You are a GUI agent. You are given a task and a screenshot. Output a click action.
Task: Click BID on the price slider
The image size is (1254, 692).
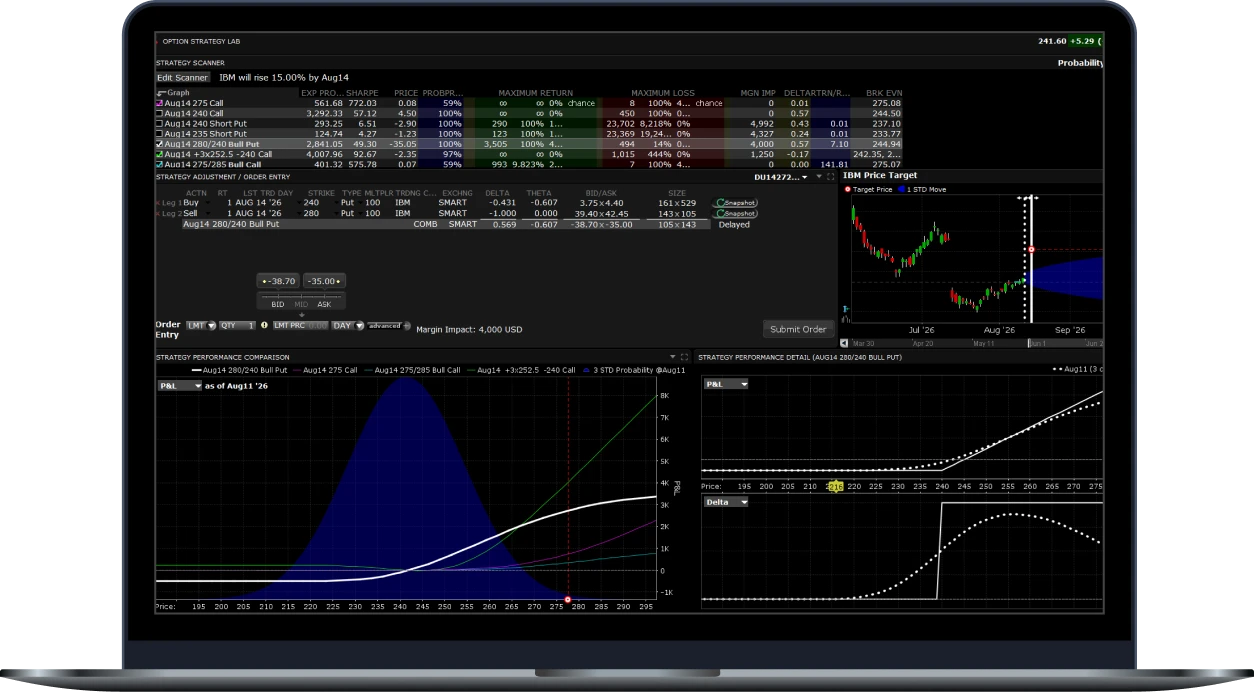coord(278,304)
